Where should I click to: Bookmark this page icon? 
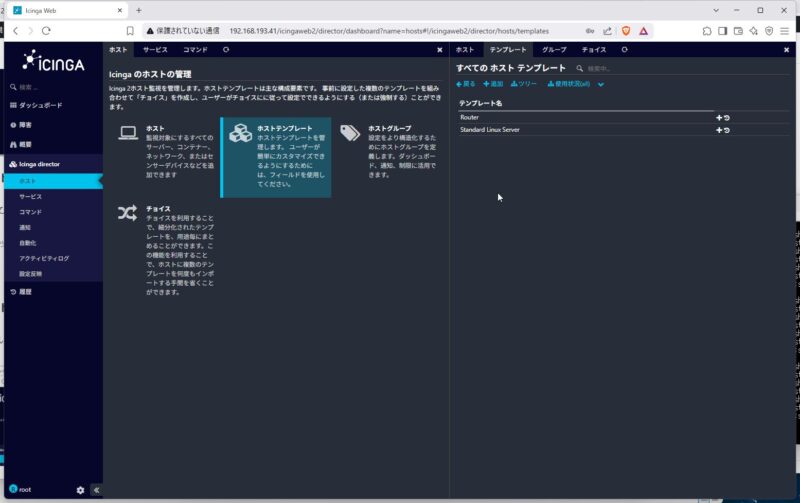(130, 31)
